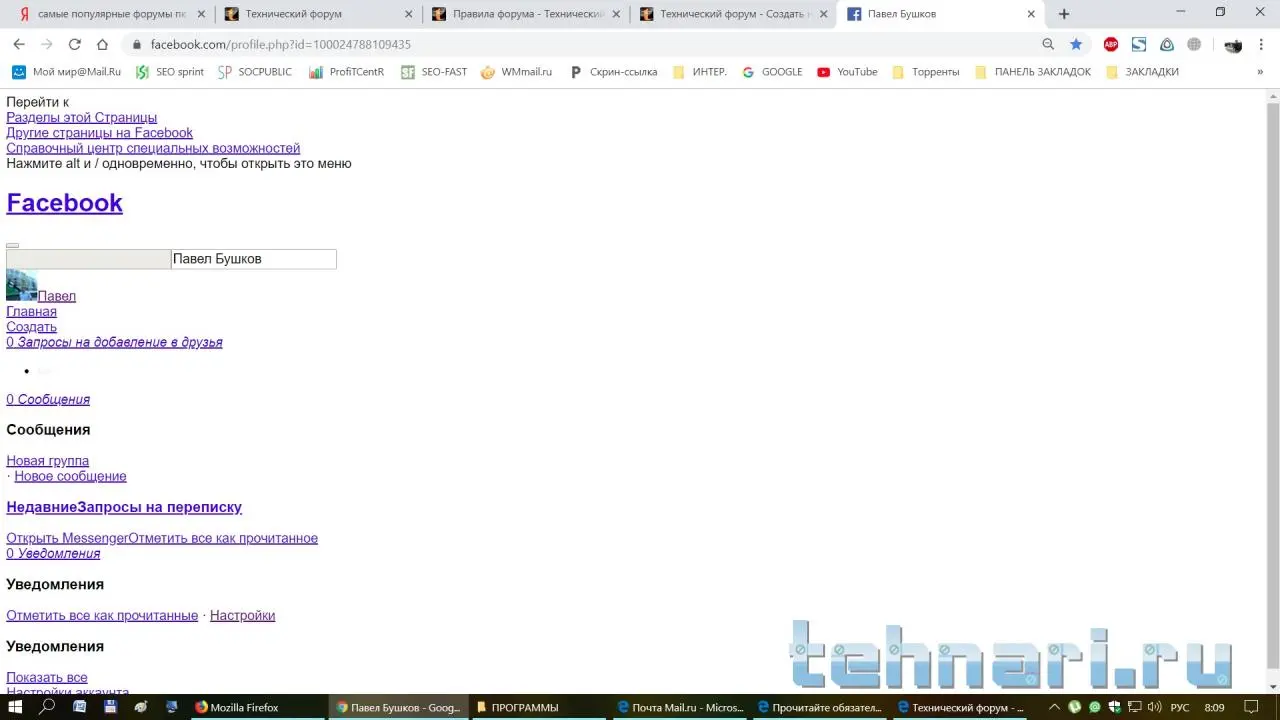
Task: Open SOCPUBLIC bookmark
Action: point(255,72)
